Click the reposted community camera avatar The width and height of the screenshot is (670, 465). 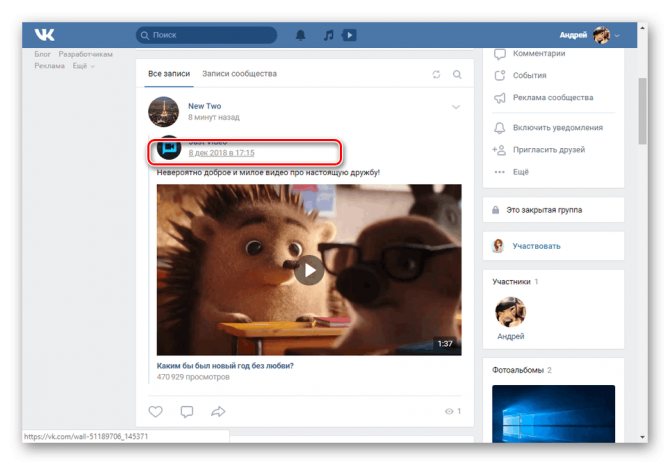click(x=169, y=147)
